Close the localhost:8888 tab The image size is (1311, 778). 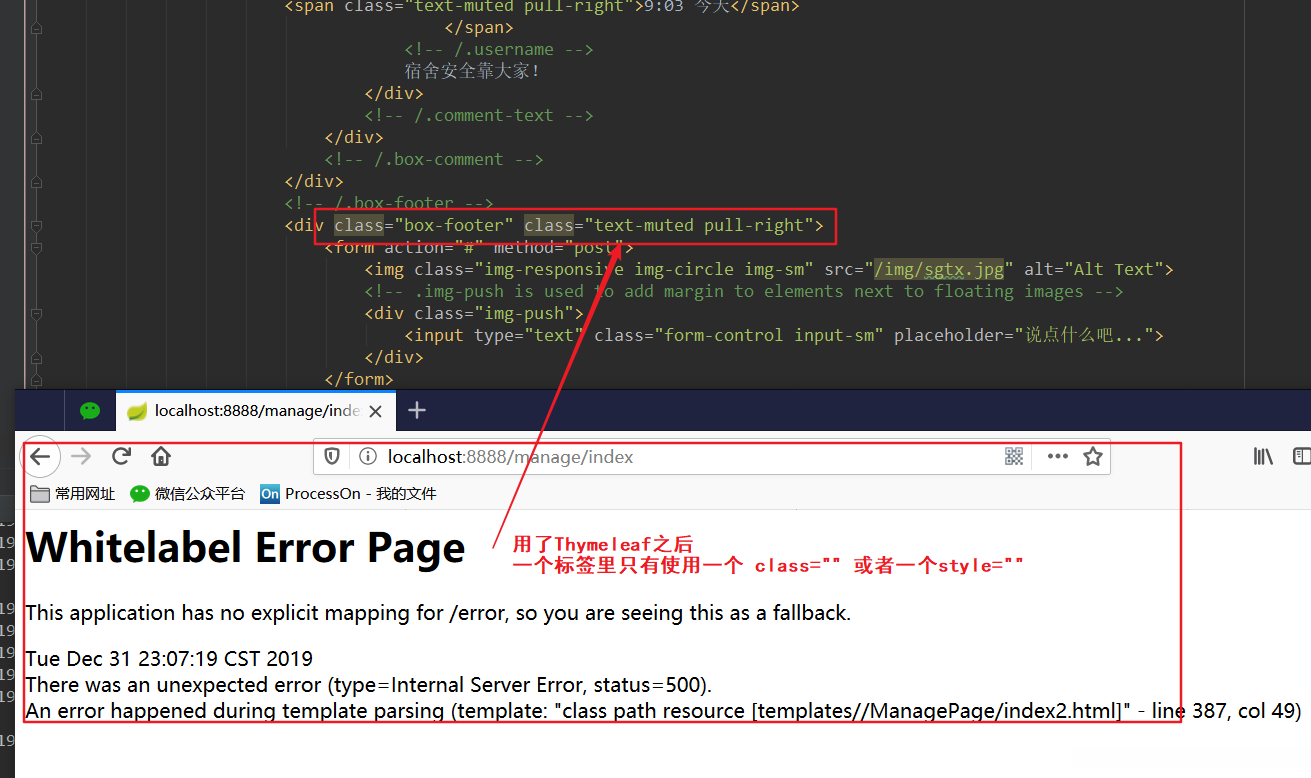pos(376,411)
